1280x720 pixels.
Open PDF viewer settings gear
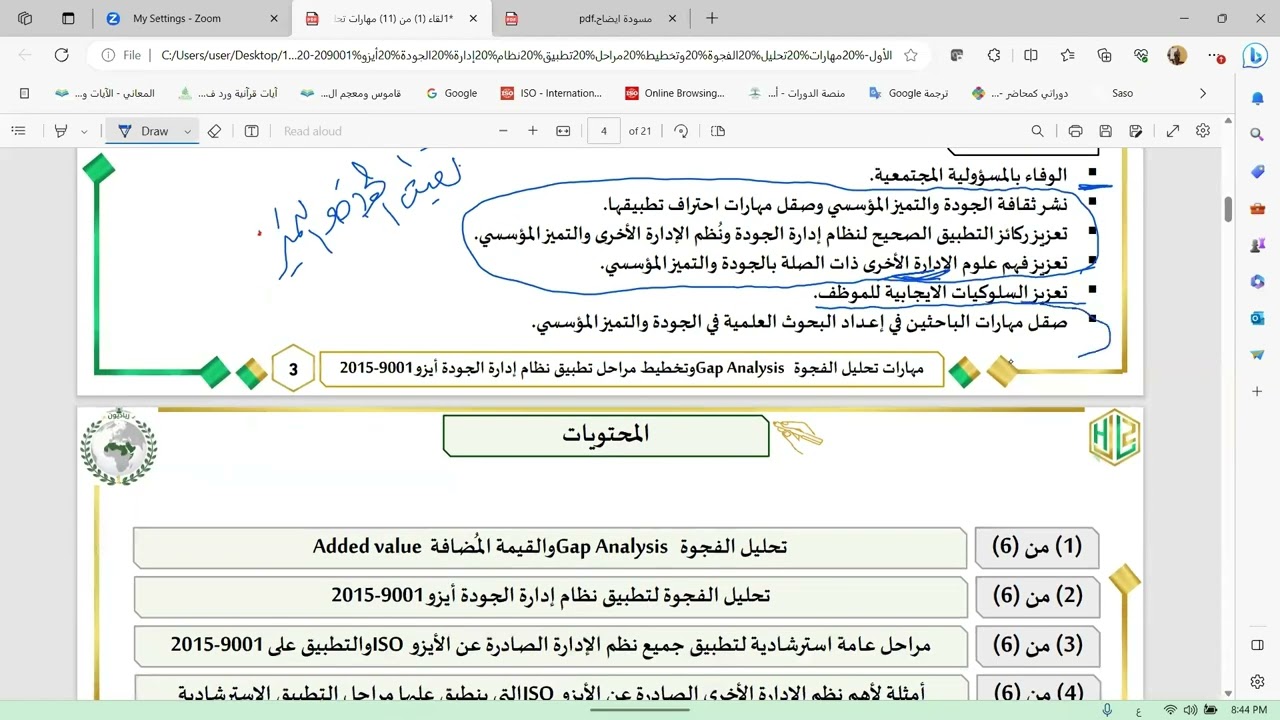pyautogui.click(x=1203, y=131)
